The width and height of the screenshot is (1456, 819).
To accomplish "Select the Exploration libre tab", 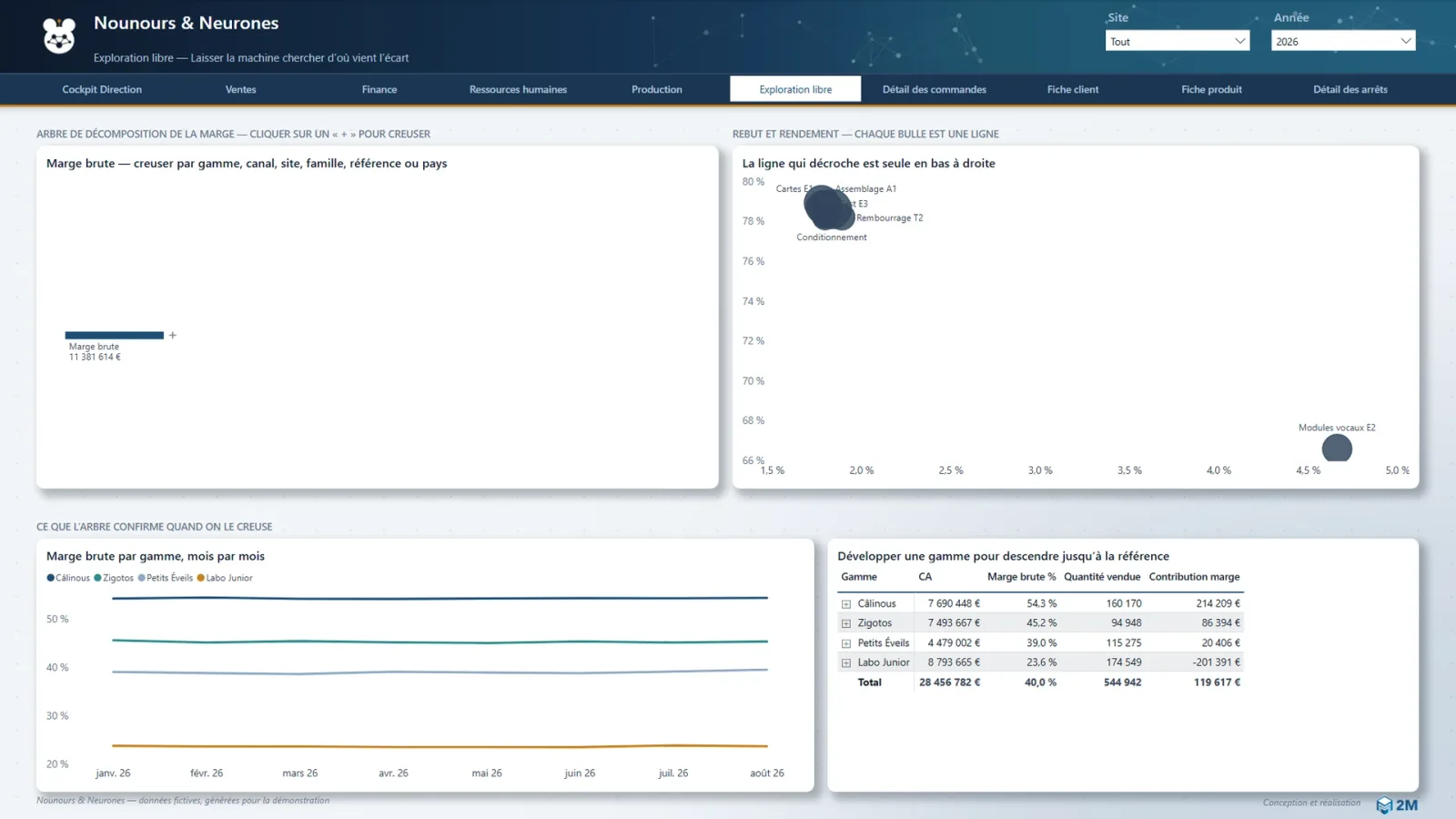I will coord(795,89).
